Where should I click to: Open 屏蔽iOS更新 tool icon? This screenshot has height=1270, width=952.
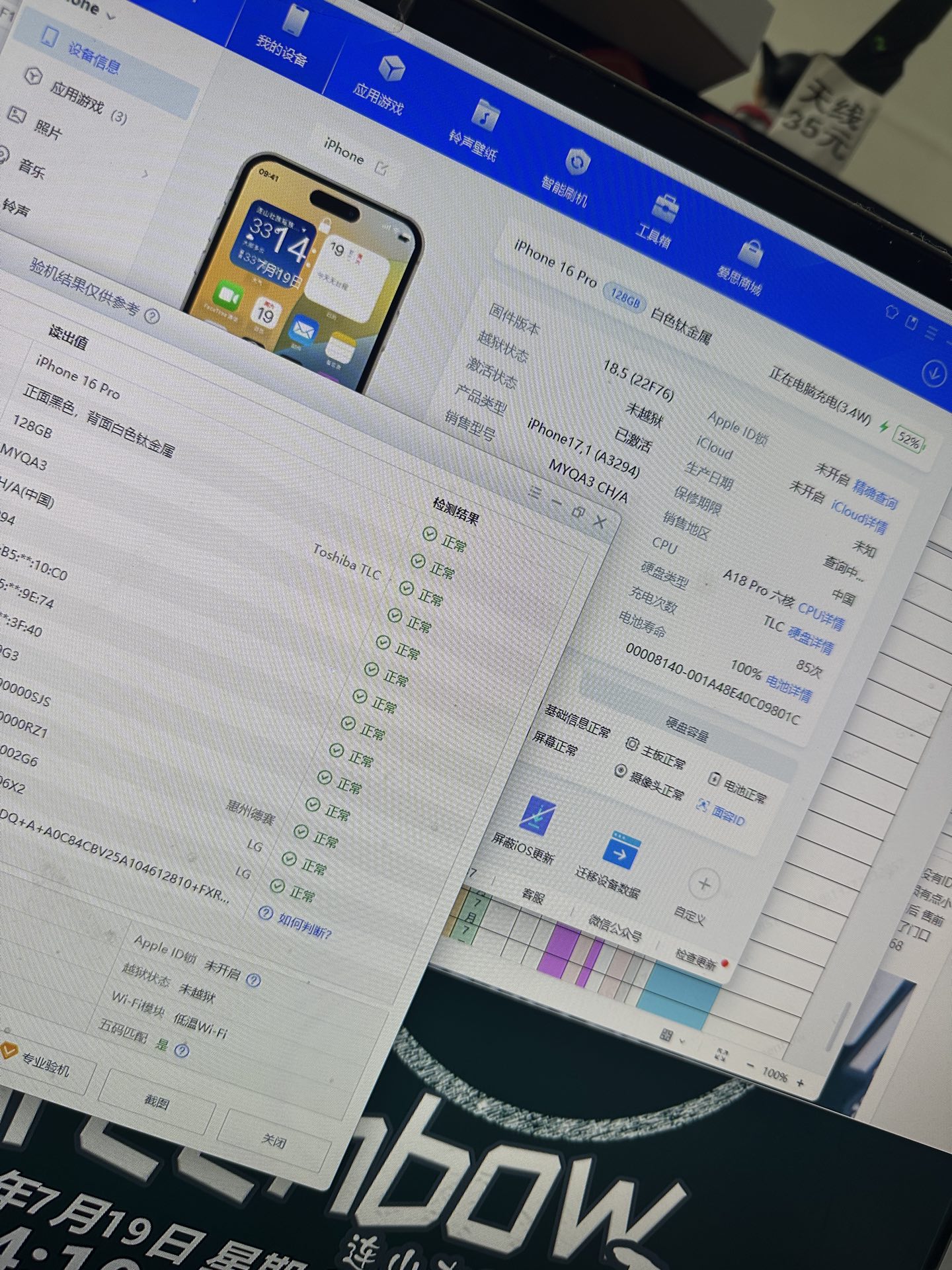(537, 816)
